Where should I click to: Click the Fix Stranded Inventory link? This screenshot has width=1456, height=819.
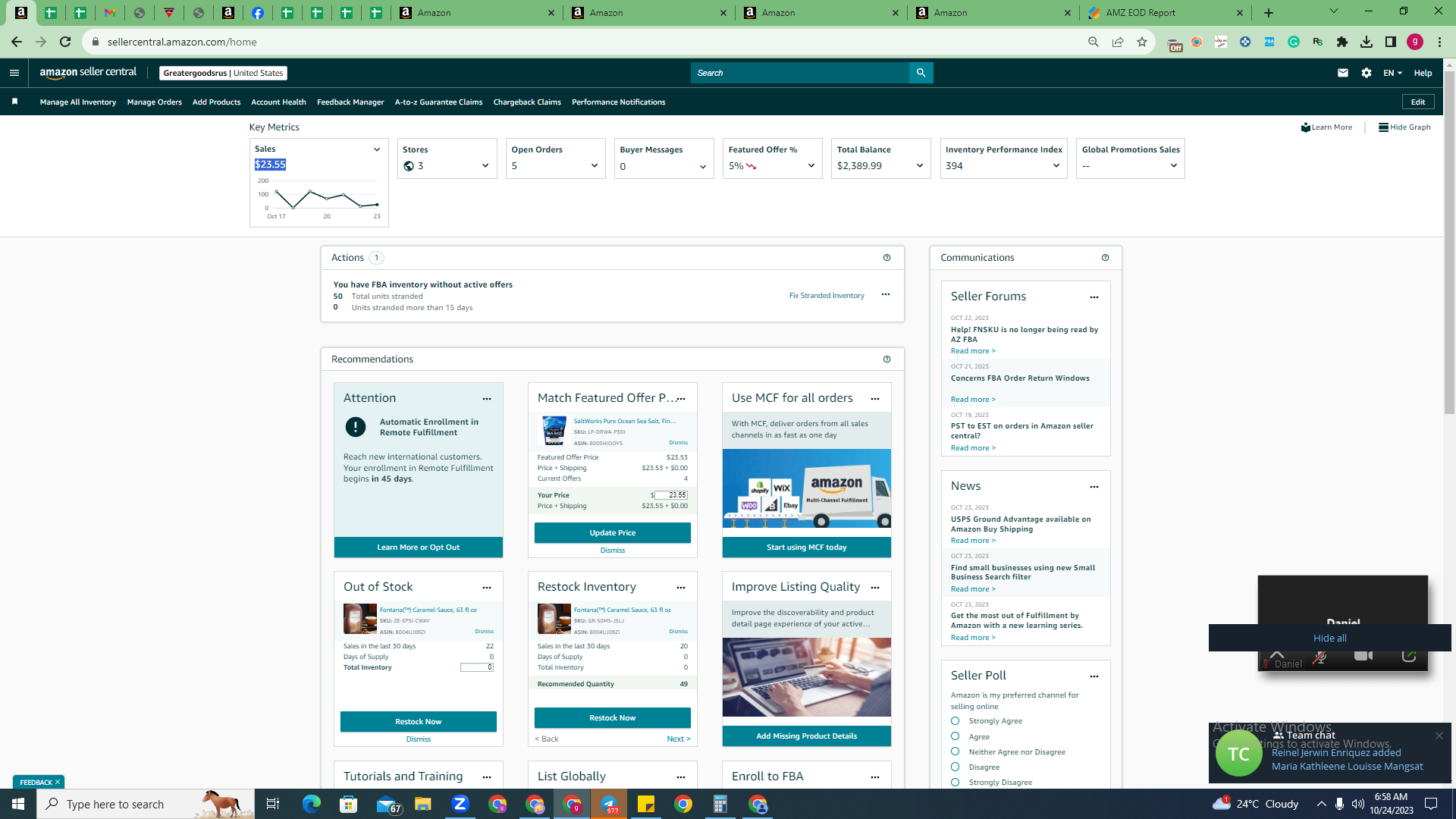coord(827,296)
